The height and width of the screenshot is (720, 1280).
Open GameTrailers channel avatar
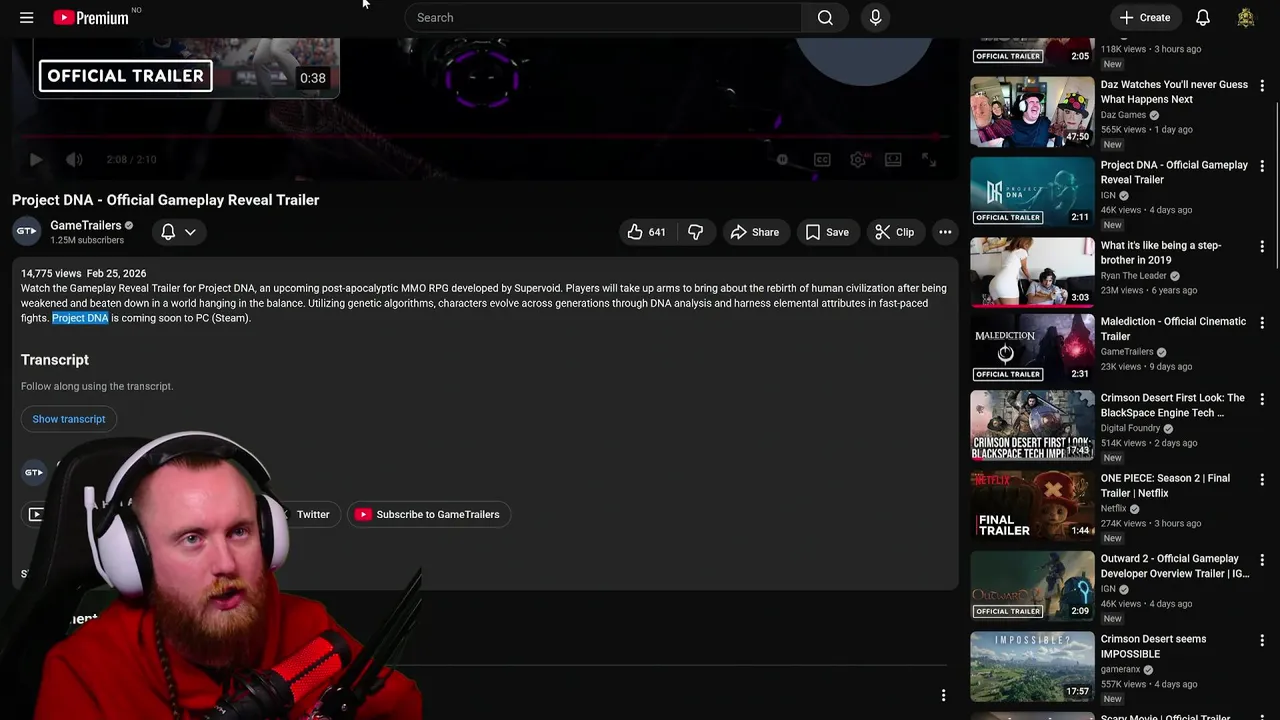click(27, 231)
